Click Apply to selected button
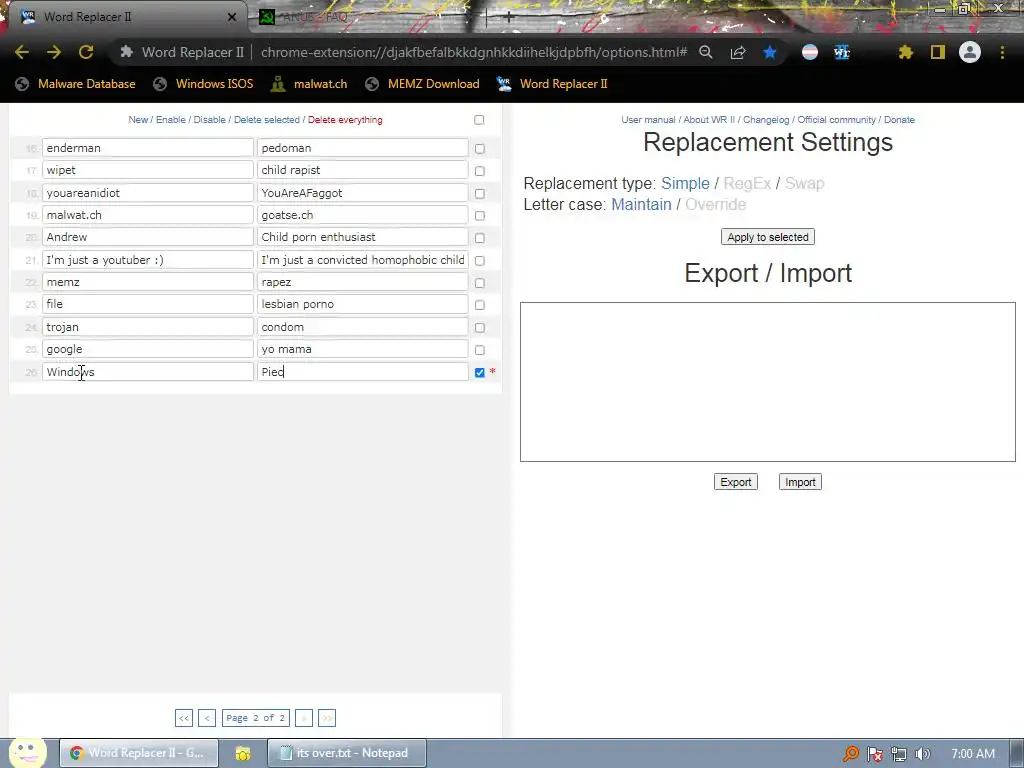The height and width of the screenshot is (768, 1024). click(768, 237)
